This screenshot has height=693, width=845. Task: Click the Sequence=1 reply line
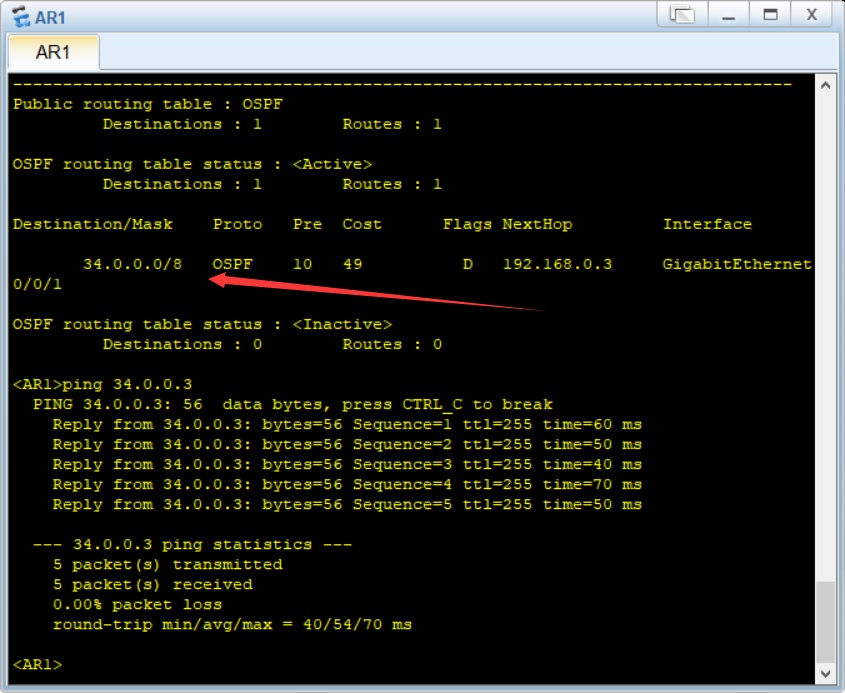pos(347,424)
